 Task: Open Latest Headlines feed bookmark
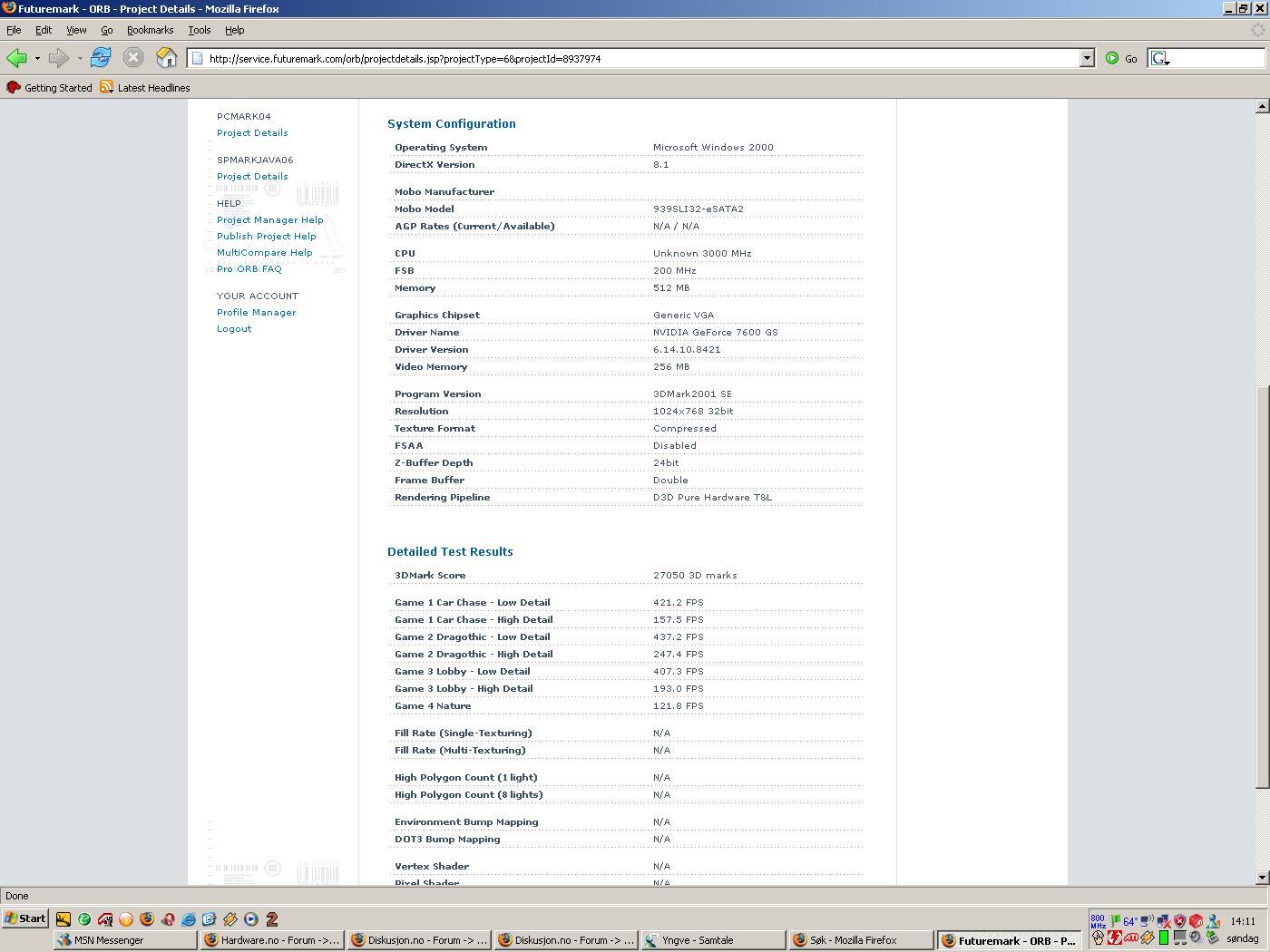point(145,88)
